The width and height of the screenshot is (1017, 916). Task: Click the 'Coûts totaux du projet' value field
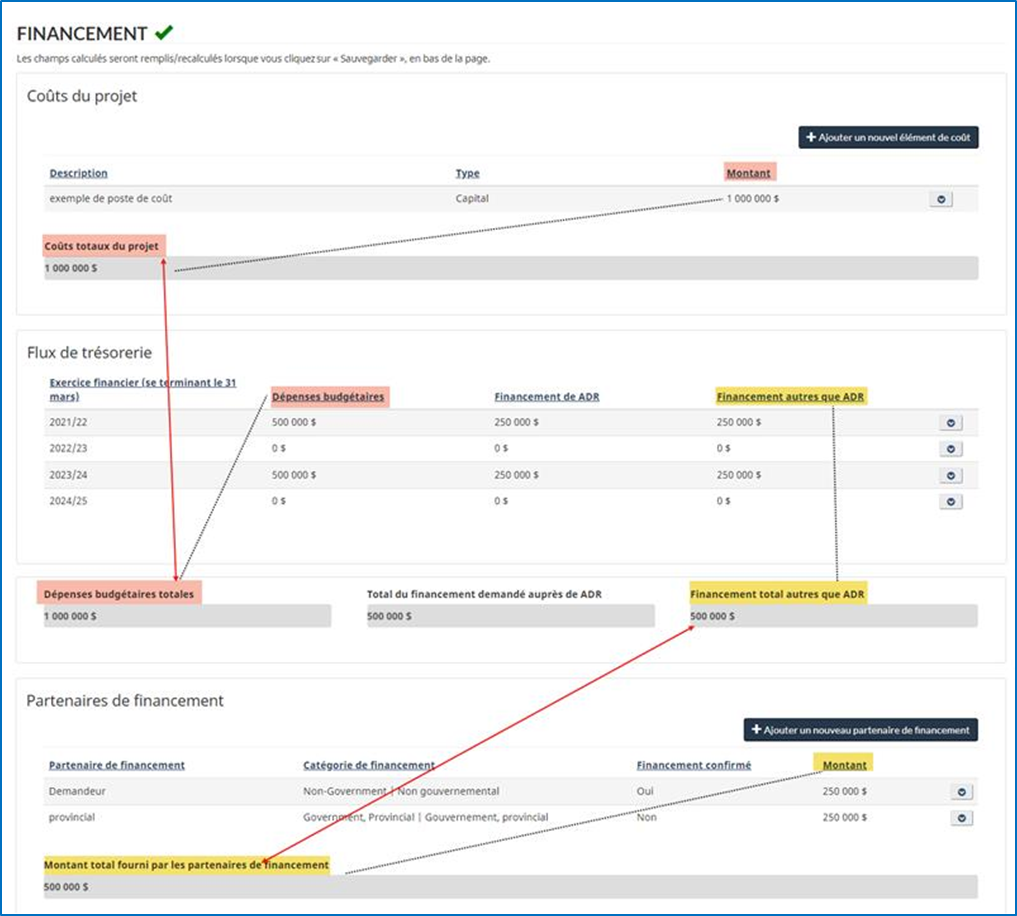511,268
